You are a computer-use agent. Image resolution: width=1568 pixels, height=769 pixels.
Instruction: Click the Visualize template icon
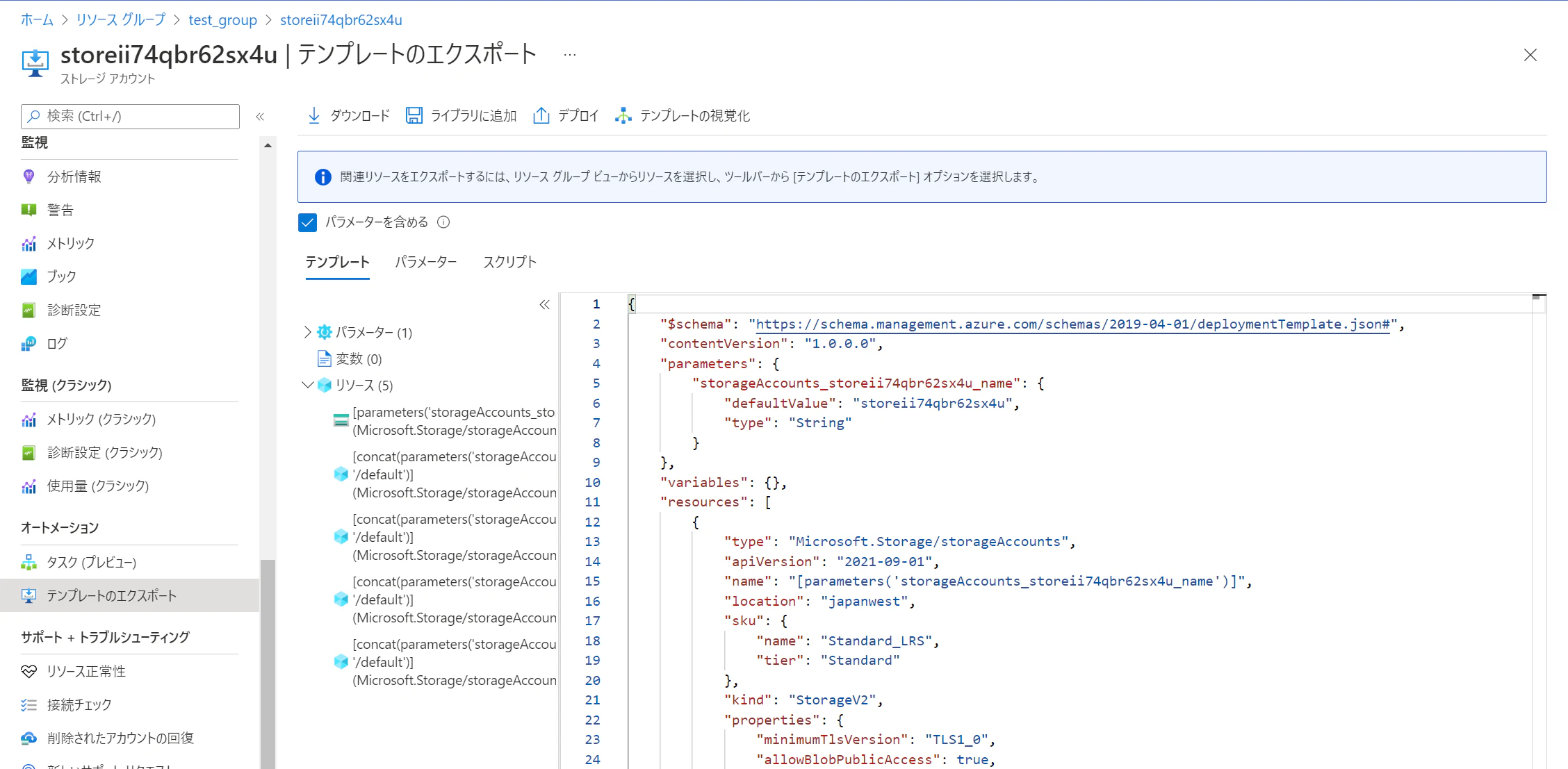coord(623,115)
